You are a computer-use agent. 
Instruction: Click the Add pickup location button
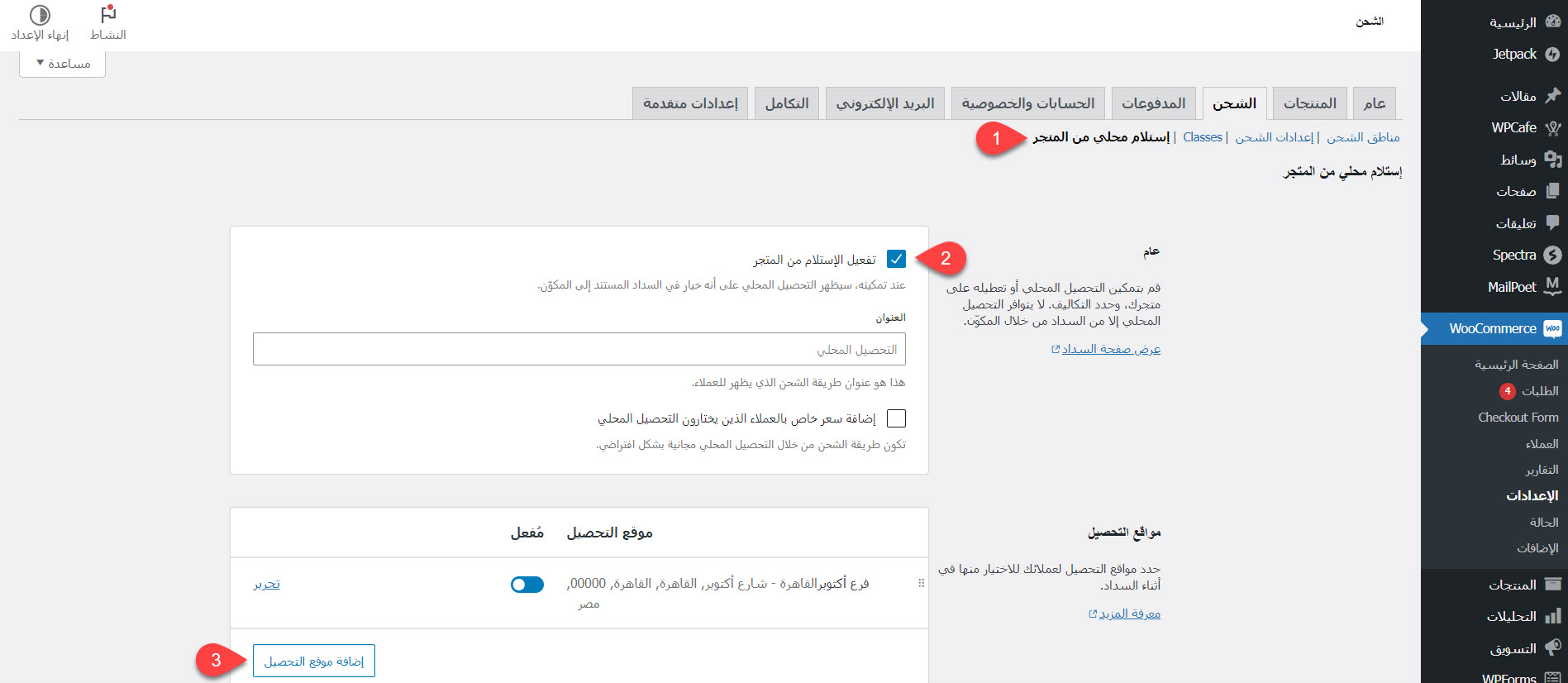click(314, 662)
